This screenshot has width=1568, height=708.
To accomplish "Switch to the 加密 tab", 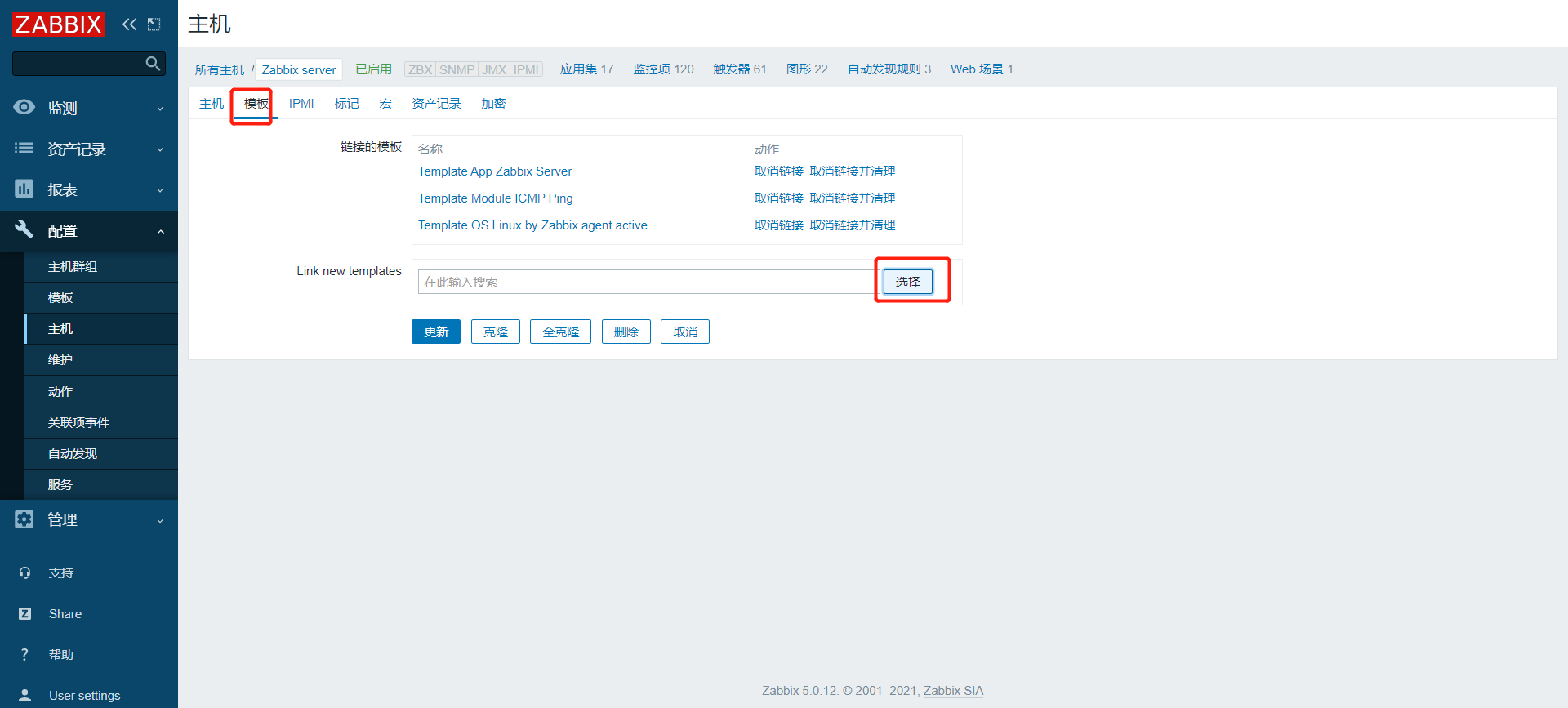I will pos(493,103).
